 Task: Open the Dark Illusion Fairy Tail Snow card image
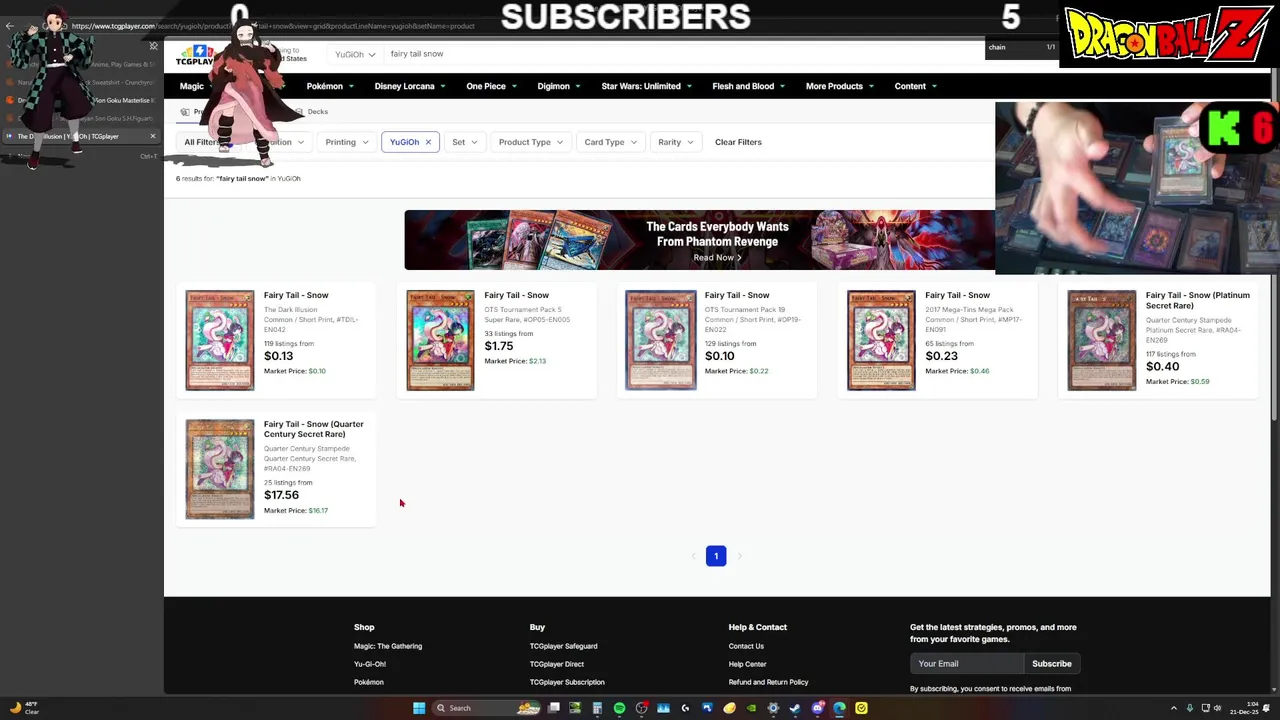tap(220, 340)
